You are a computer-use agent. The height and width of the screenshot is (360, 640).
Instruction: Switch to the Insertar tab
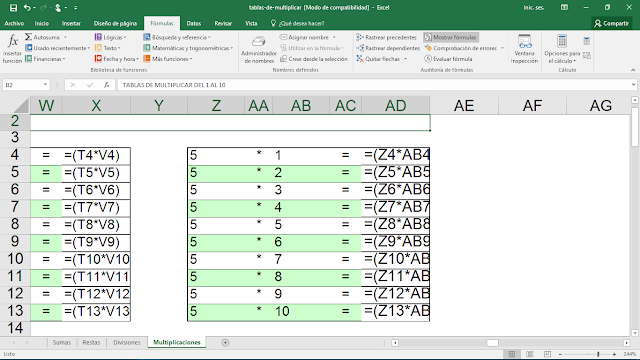pyautogui.click(x=71, y=23)
